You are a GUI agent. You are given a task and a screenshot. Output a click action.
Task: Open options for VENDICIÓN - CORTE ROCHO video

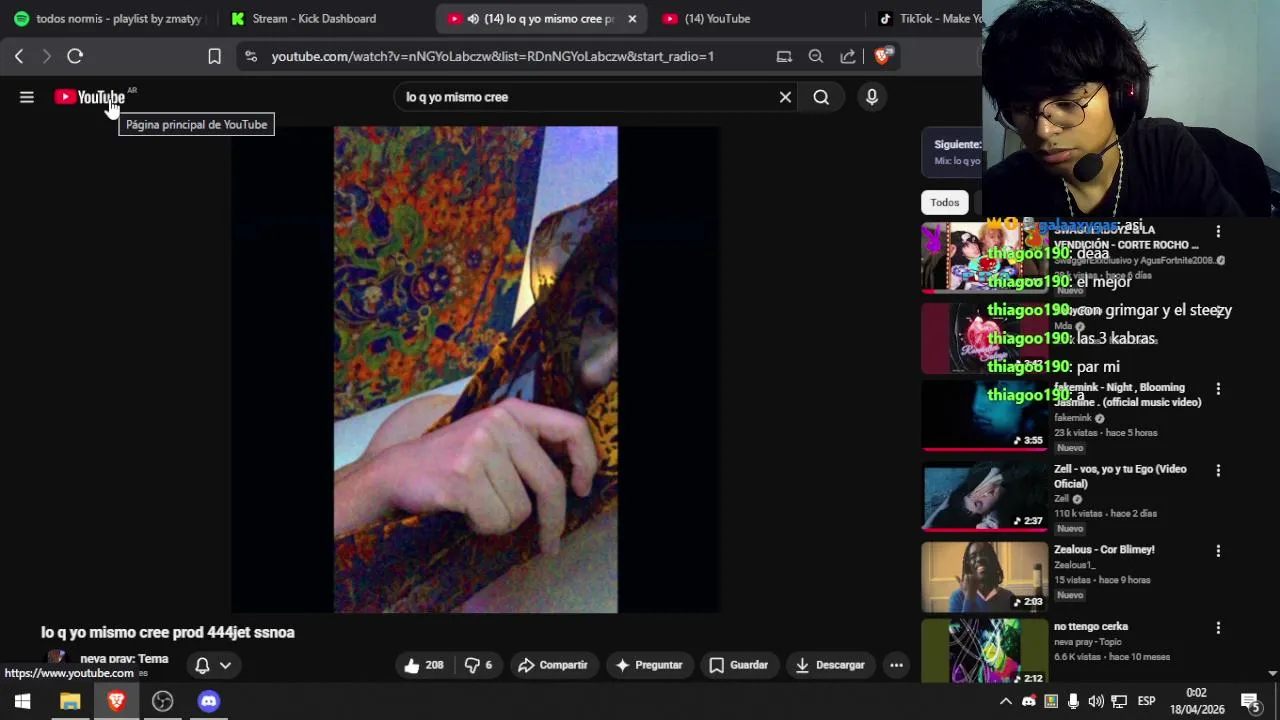tap(1218, 231)
